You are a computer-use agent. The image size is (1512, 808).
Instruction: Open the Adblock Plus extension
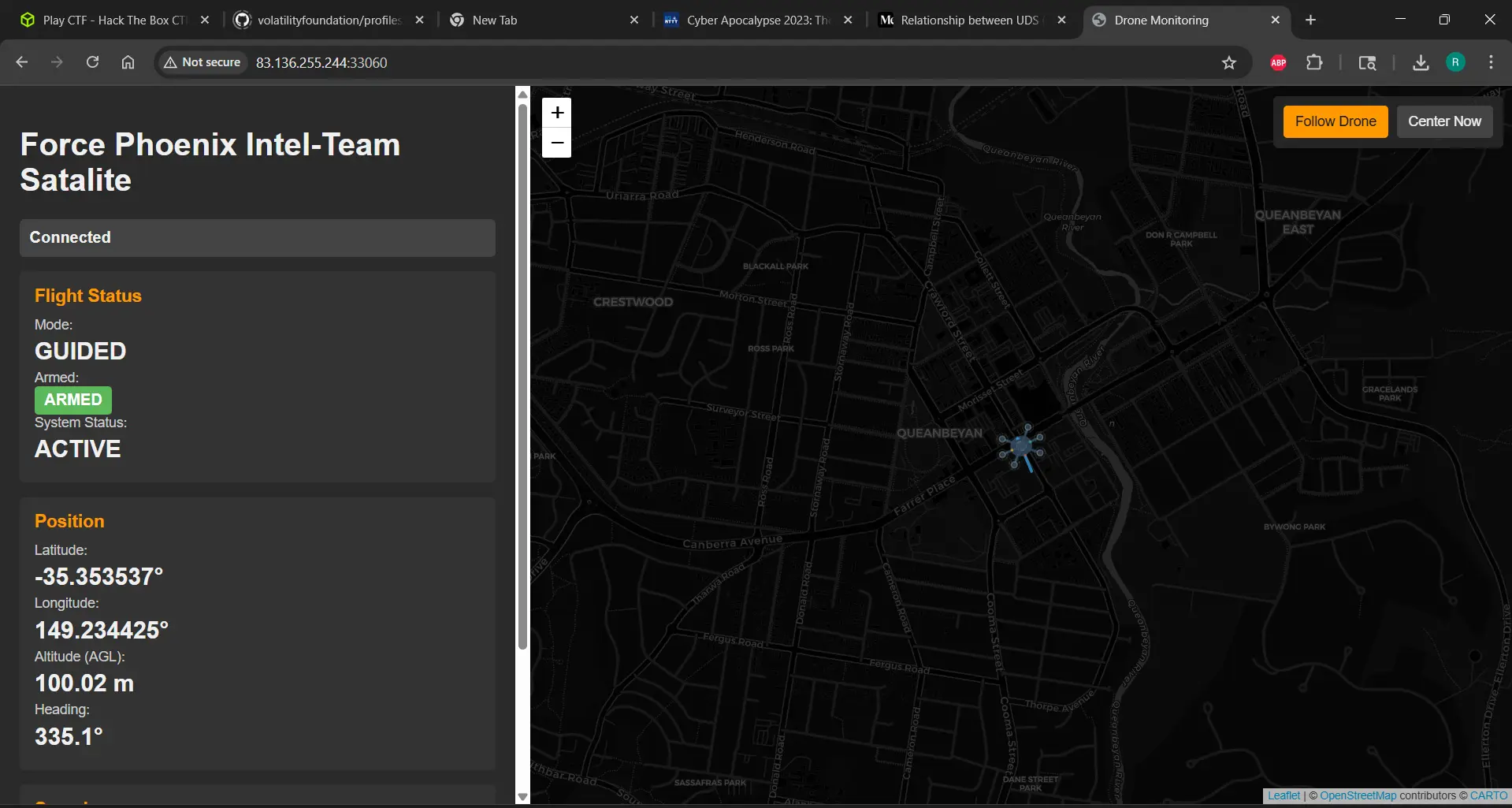(x=1279, y=62)
